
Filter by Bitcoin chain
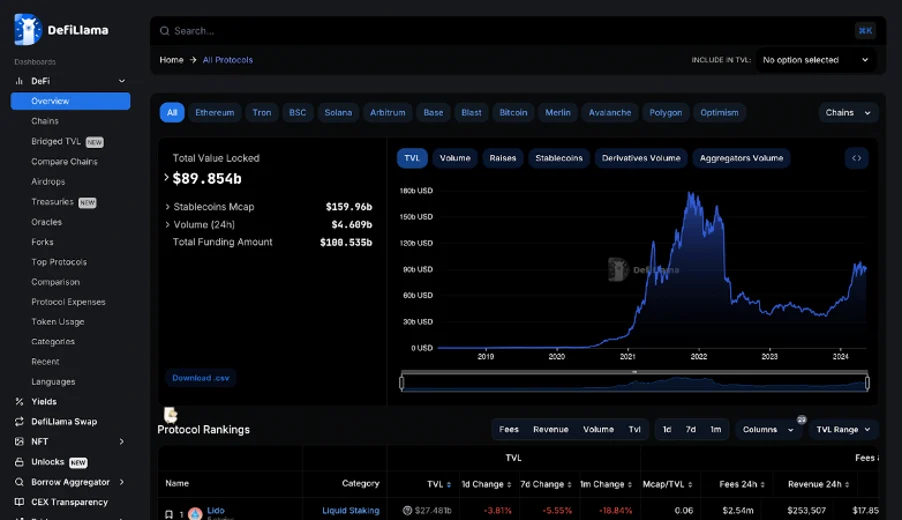point(513,113)
